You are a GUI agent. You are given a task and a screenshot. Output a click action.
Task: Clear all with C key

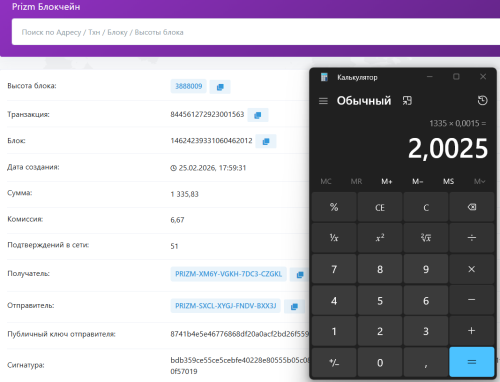(426, 207)
